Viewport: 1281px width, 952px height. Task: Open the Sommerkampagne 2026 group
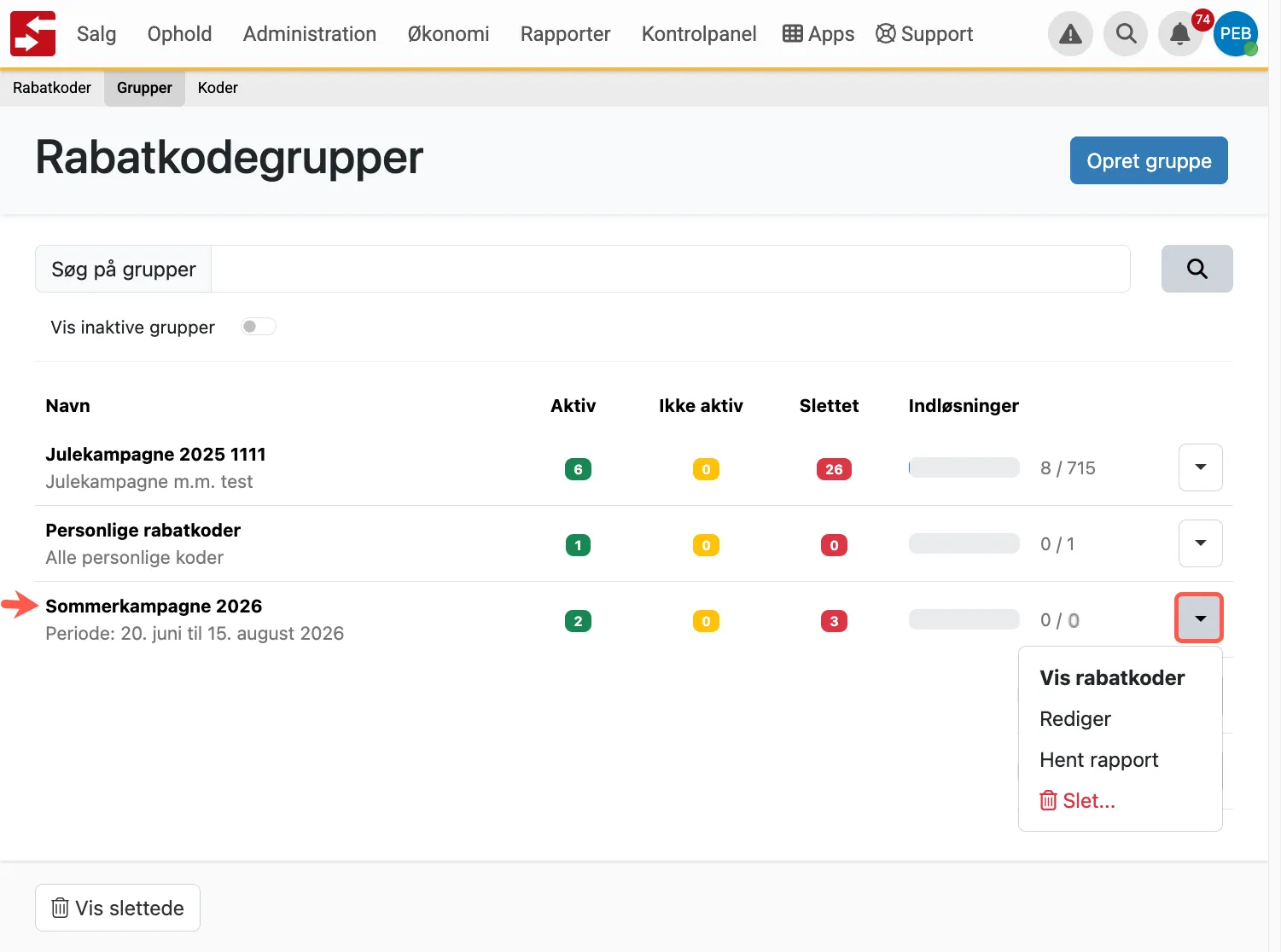pyautogui.click(x=154, y=607)
